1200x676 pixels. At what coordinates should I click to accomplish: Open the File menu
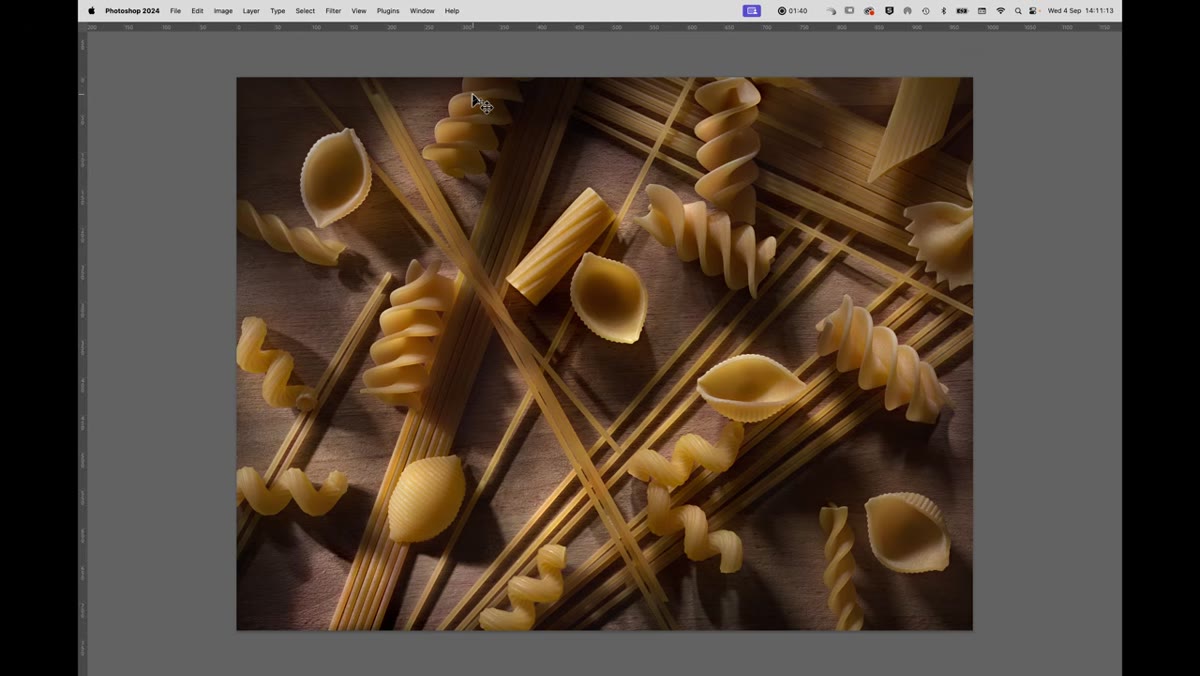tap(175, 11)
